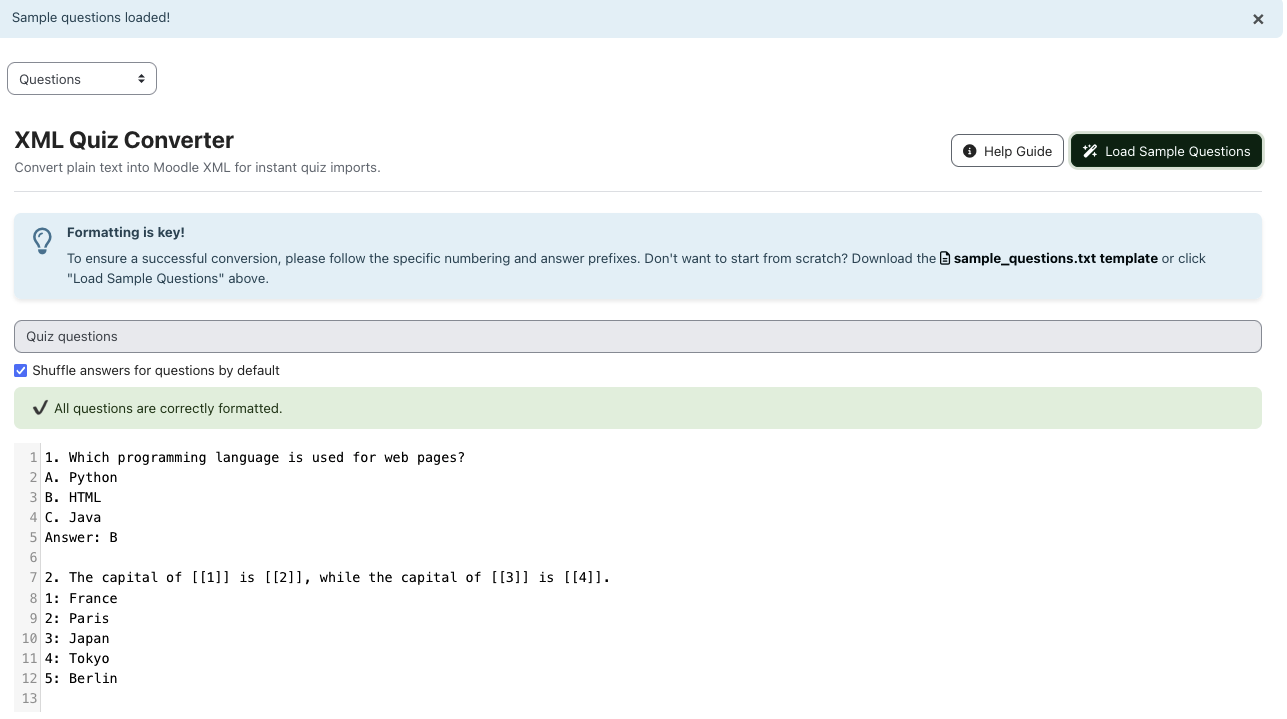Click line number 13 in the gutter
1287x719 pixels.
(29, 698)
